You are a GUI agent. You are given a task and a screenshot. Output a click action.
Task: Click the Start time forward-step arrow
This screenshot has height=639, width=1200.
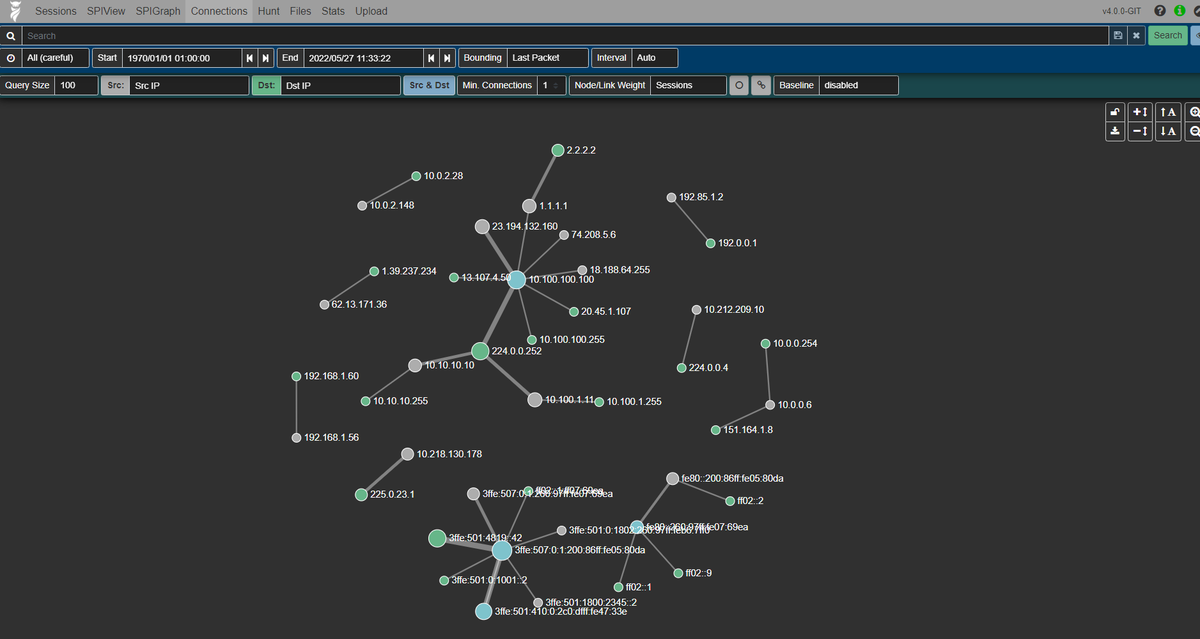click(263, 57)
